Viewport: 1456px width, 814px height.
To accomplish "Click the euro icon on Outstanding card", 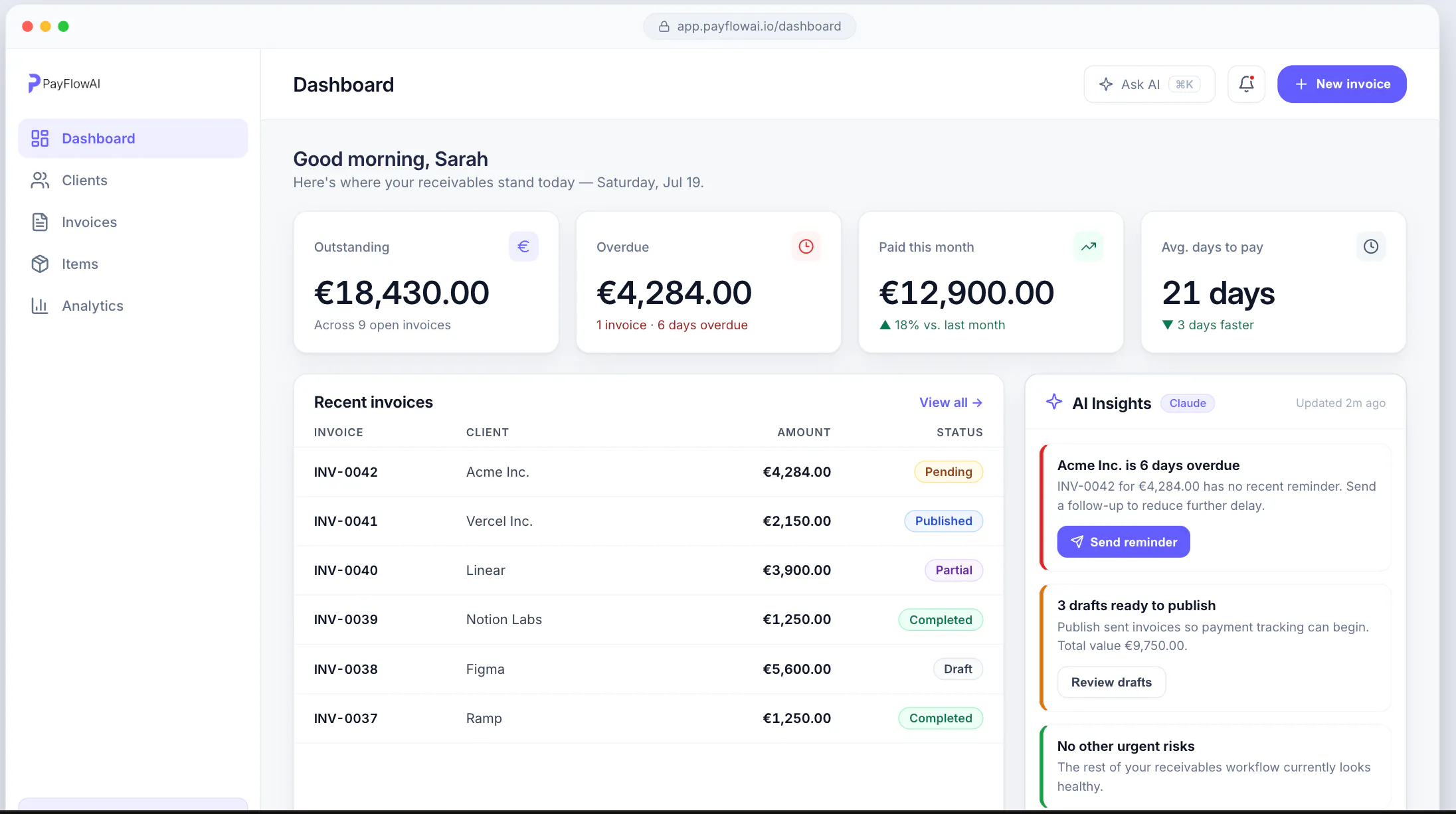I will [523, 246].
